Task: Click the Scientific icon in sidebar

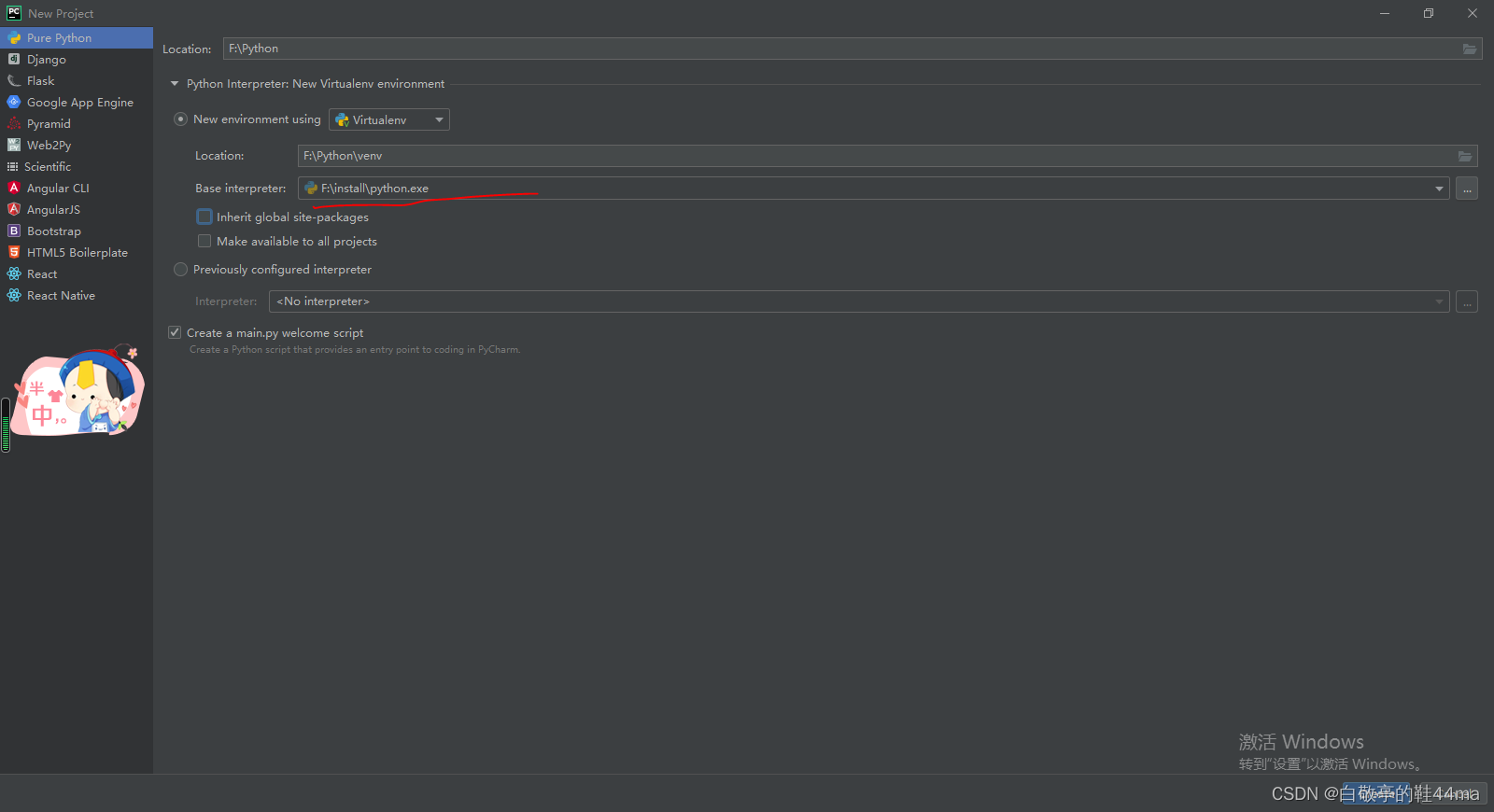Action: pyautogui.click(x=13, y=167)
